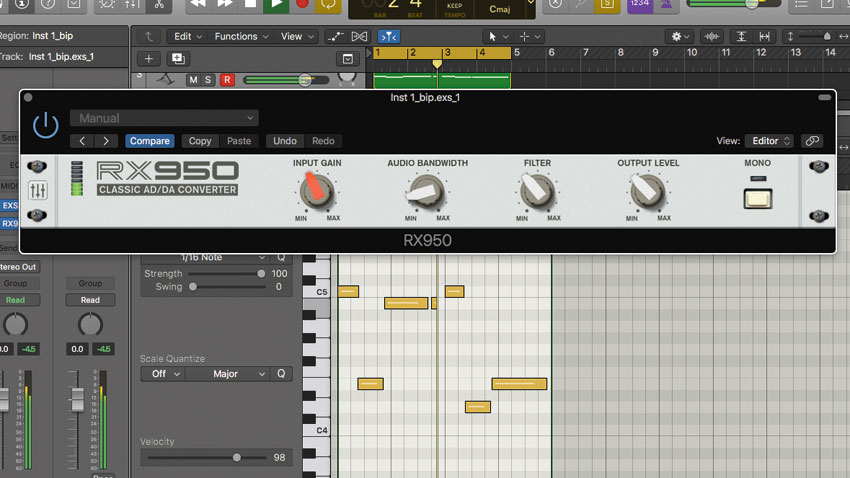
Task: Open the Manual preset dropdown
Action: (x=164, y=118)
